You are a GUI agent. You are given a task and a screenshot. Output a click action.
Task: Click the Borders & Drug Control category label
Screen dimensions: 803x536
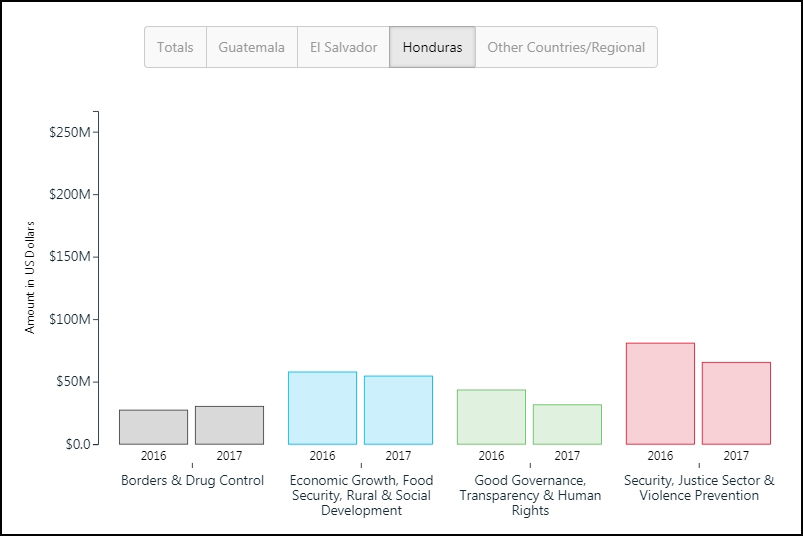tap(192, 481)
